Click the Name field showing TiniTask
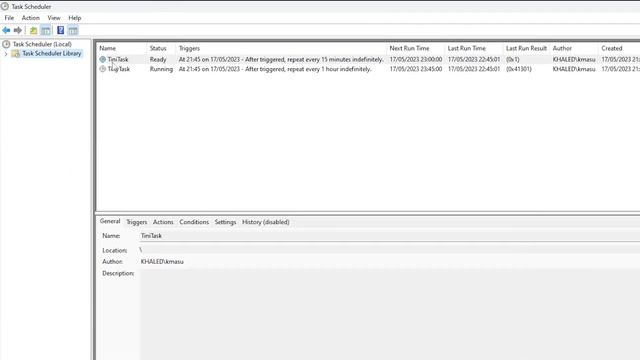The image size is (640, 360). (x=390, y=236)
